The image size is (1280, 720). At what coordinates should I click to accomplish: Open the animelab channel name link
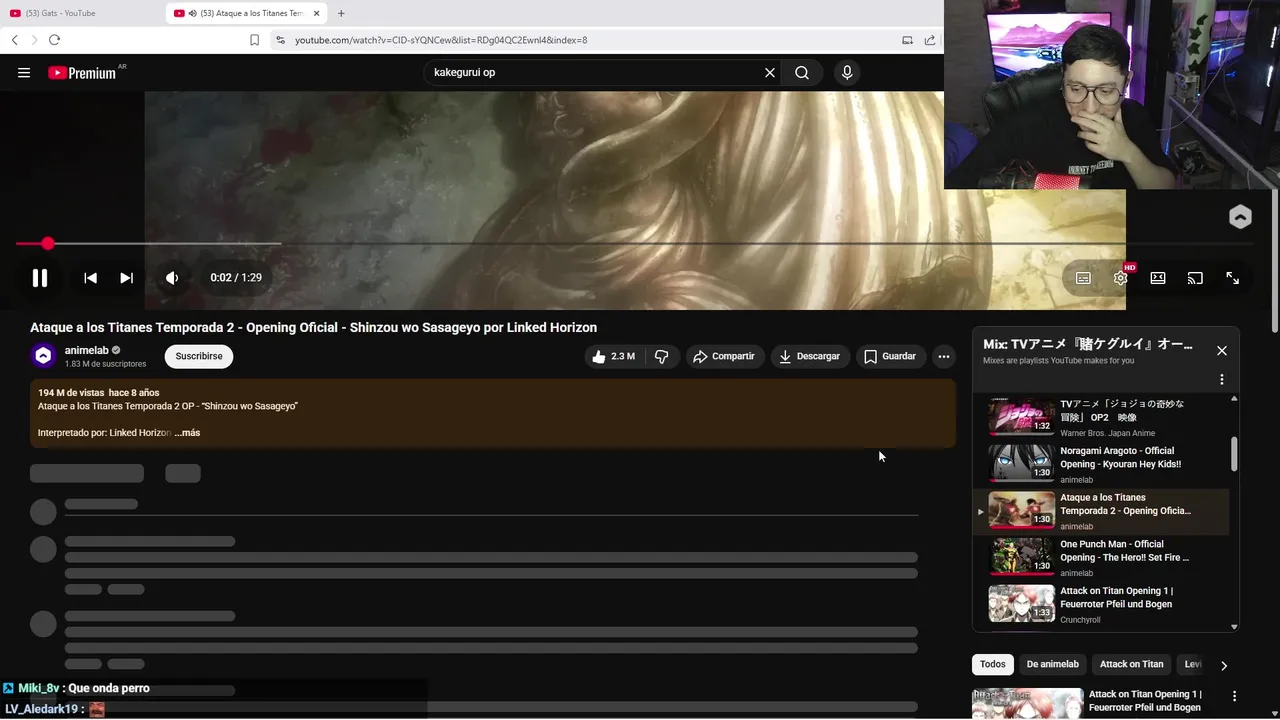pyautogui.click(x=87, y=350)
